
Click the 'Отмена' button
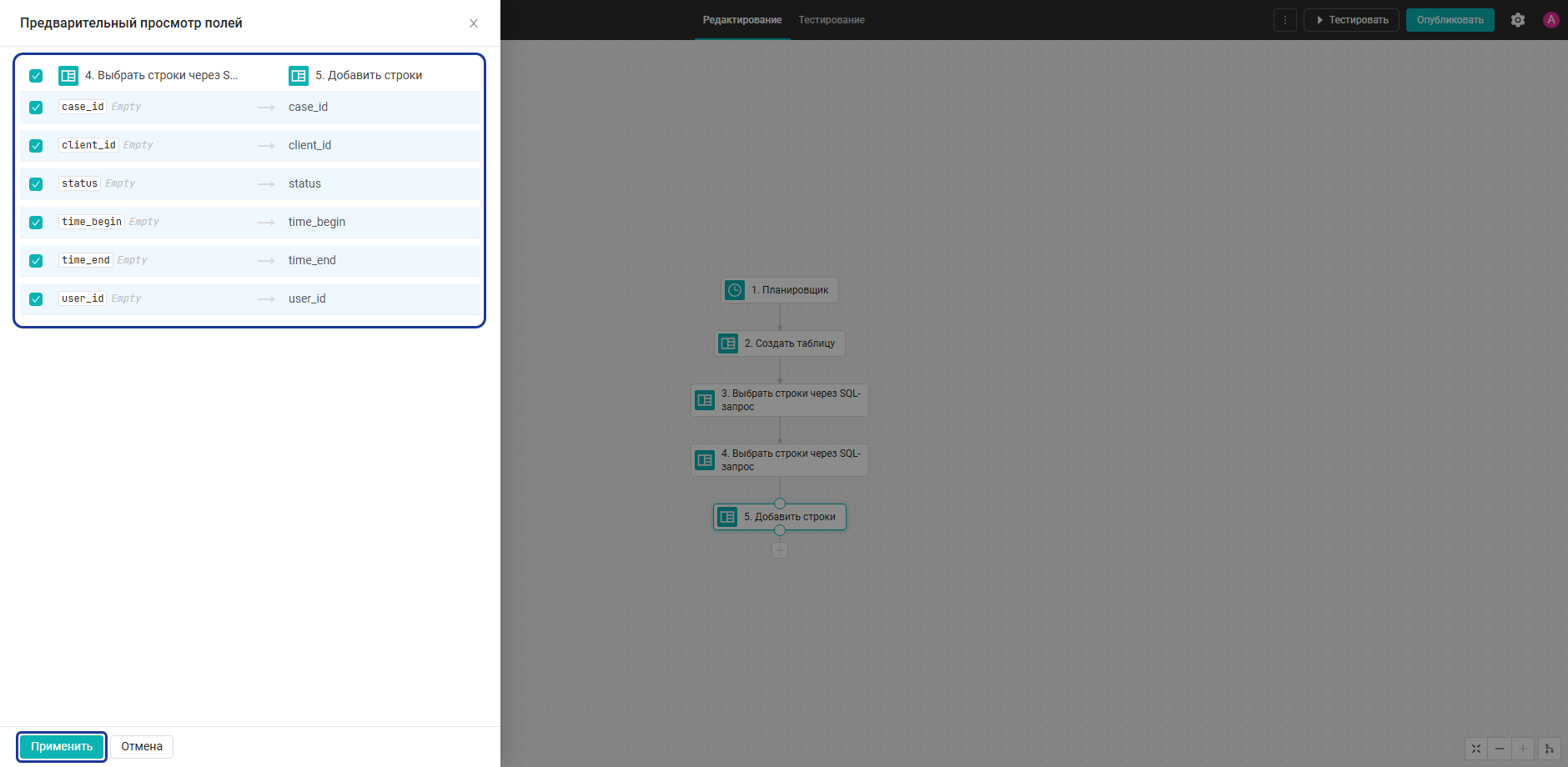(142, 746)
